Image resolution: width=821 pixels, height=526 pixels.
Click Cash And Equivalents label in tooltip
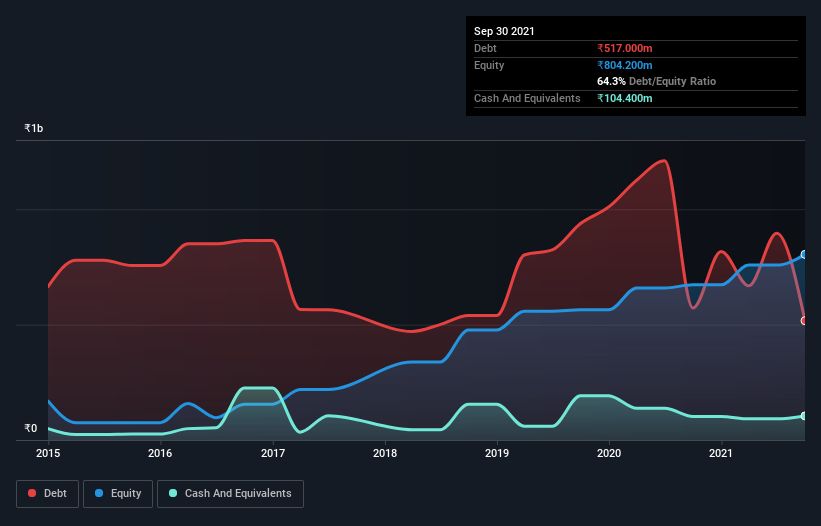pyautogui.click(x=527, y=98)
